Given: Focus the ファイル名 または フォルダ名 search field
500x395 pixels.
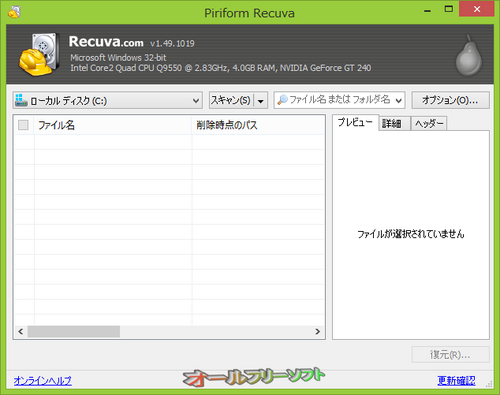Looking at the screenshot, I should pyautogui.click(x=339, y=100).
